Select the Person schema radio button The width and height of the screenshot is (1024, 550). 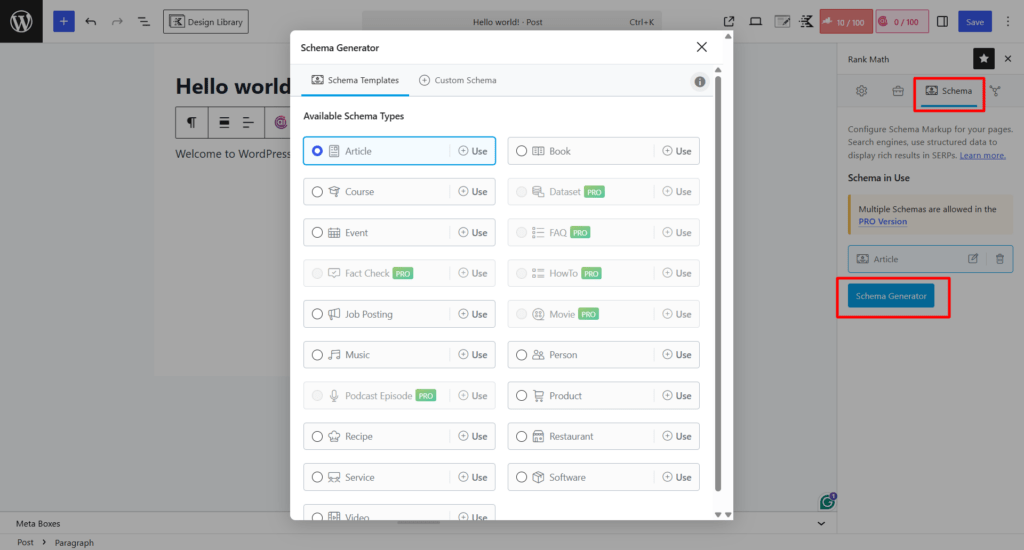[x=521, y=355]
